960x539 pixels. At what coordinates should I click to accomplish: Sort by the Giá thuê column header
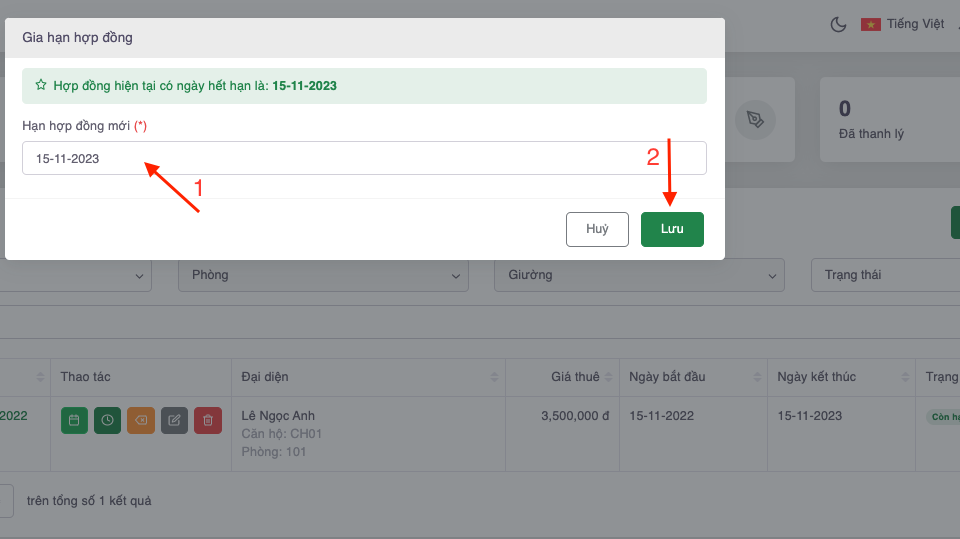tap(575, 377)
